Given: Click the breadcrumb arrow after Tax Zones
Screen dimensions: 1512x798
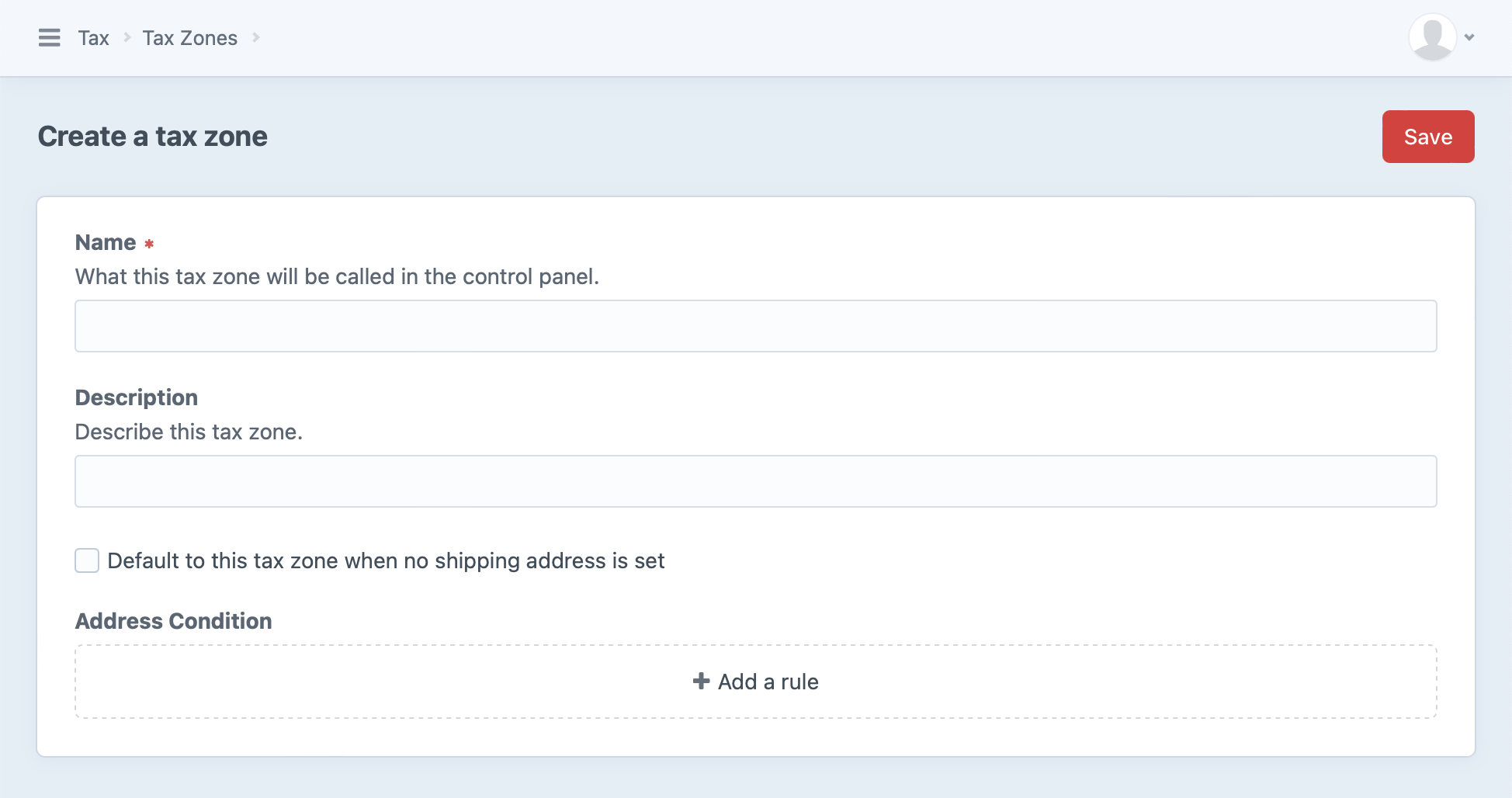Looking at the screenshot, I should 256,37.
